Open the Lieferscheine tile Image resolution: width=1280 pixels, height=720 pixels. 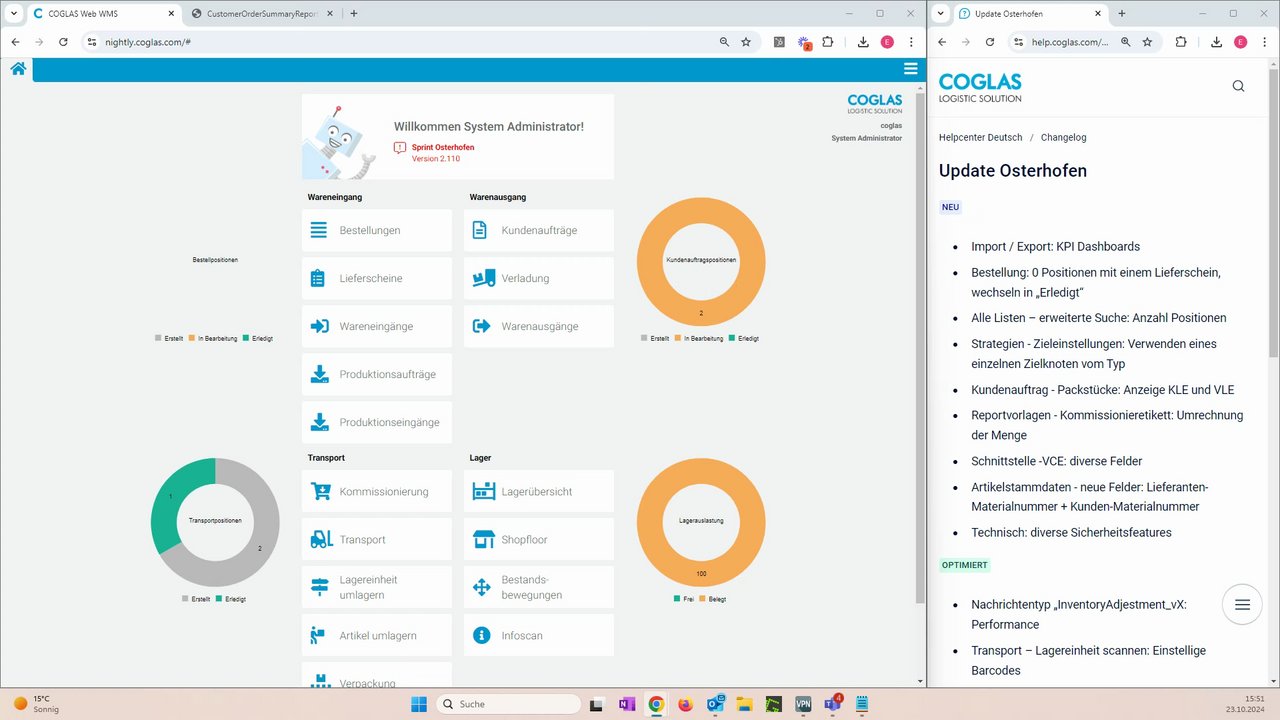[x=377, y=278]
